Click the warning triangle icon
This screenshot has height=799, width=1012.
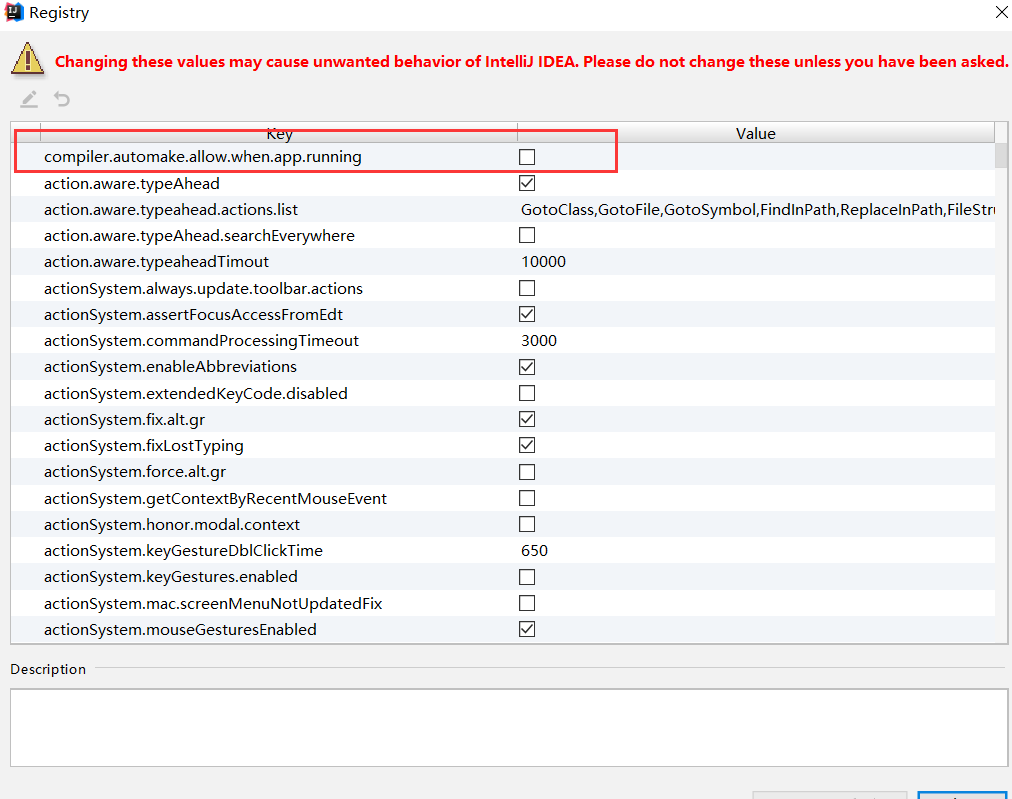click(x=27, y=59)
